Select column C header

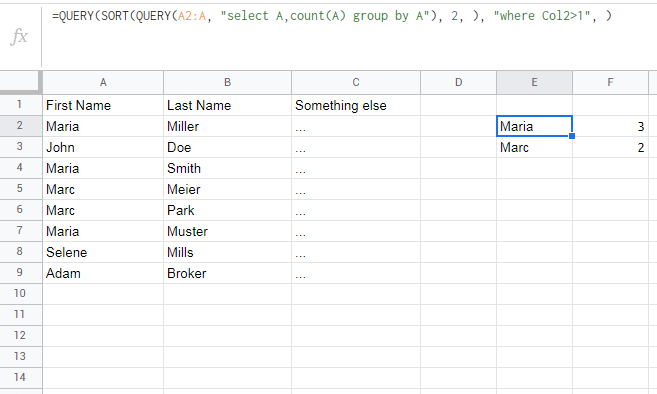[x=356, y=83]
